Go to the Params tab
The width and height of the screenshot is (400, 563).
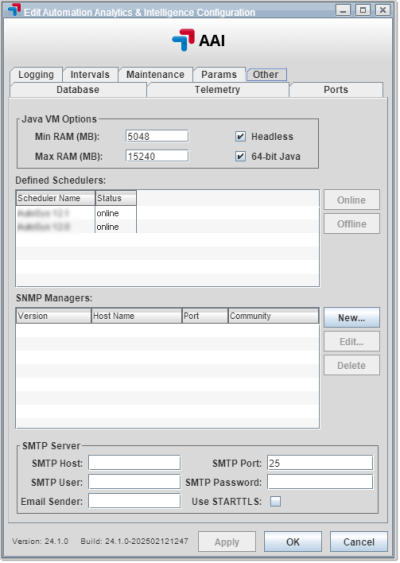pos(219,75)
